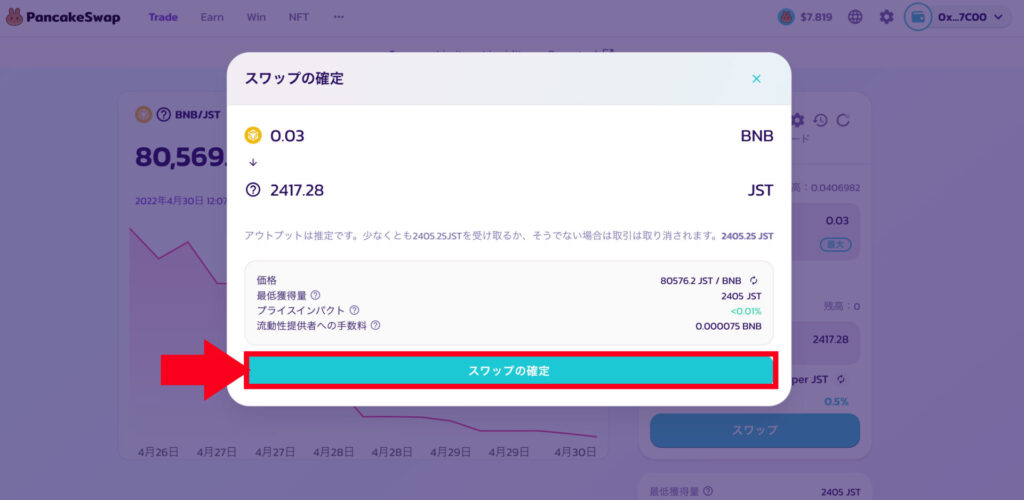Show help for 最低獲得量 in dialog
The height and width of the screenshot is (500, 1024).
315,295
